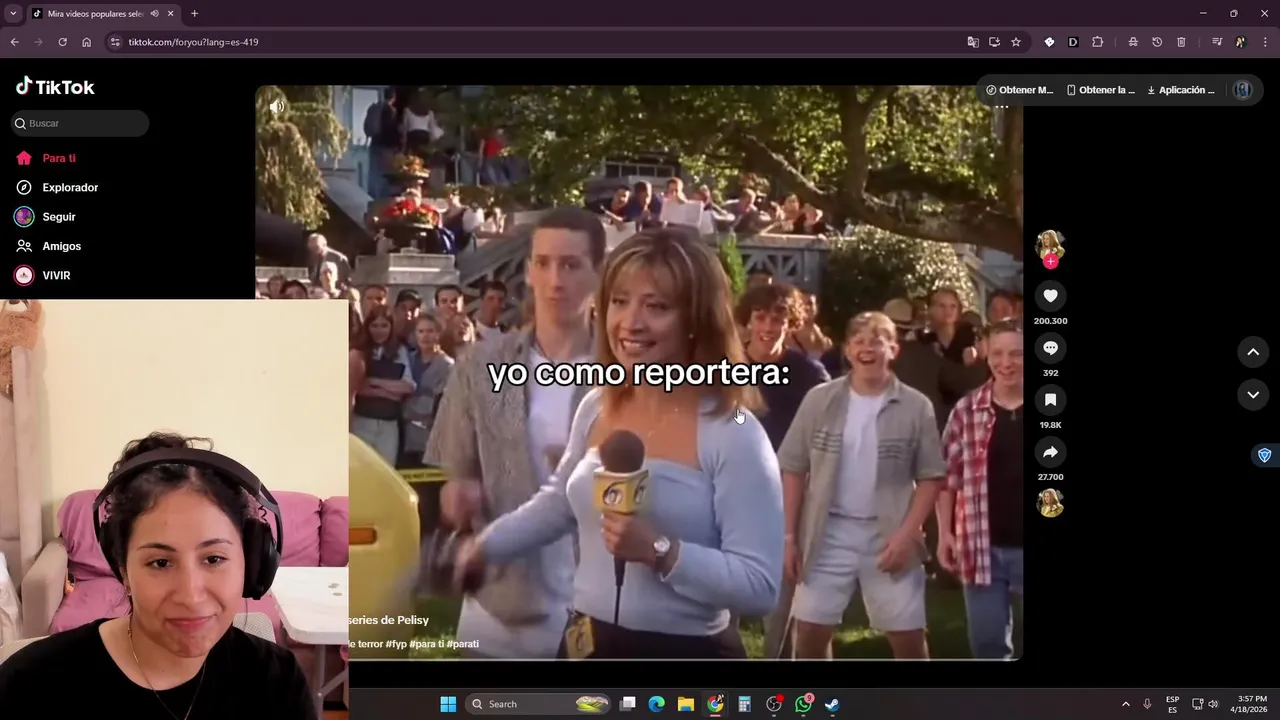Open the D extension icon
This screenshot has width=1280, height=720.
click(1073, 42)
